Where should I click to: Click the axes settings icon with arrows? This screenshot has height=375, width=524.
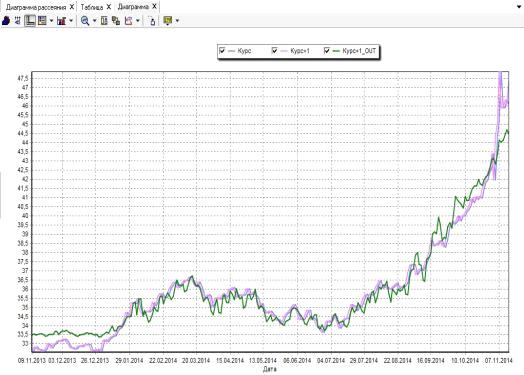tap(18, 21)
